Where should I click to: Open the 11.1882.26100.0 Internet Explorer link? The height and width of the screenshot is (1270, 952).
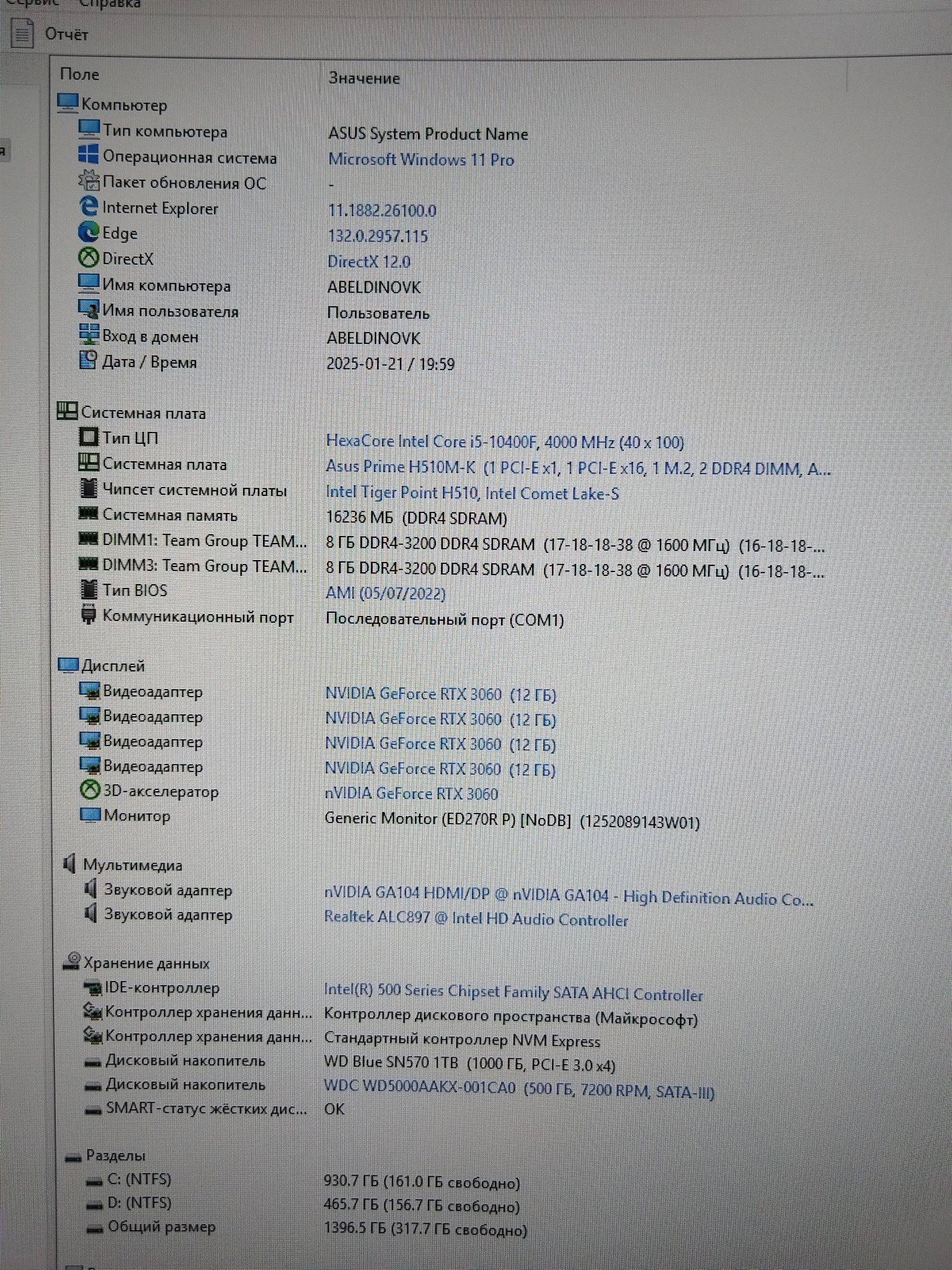pos(382,210)
